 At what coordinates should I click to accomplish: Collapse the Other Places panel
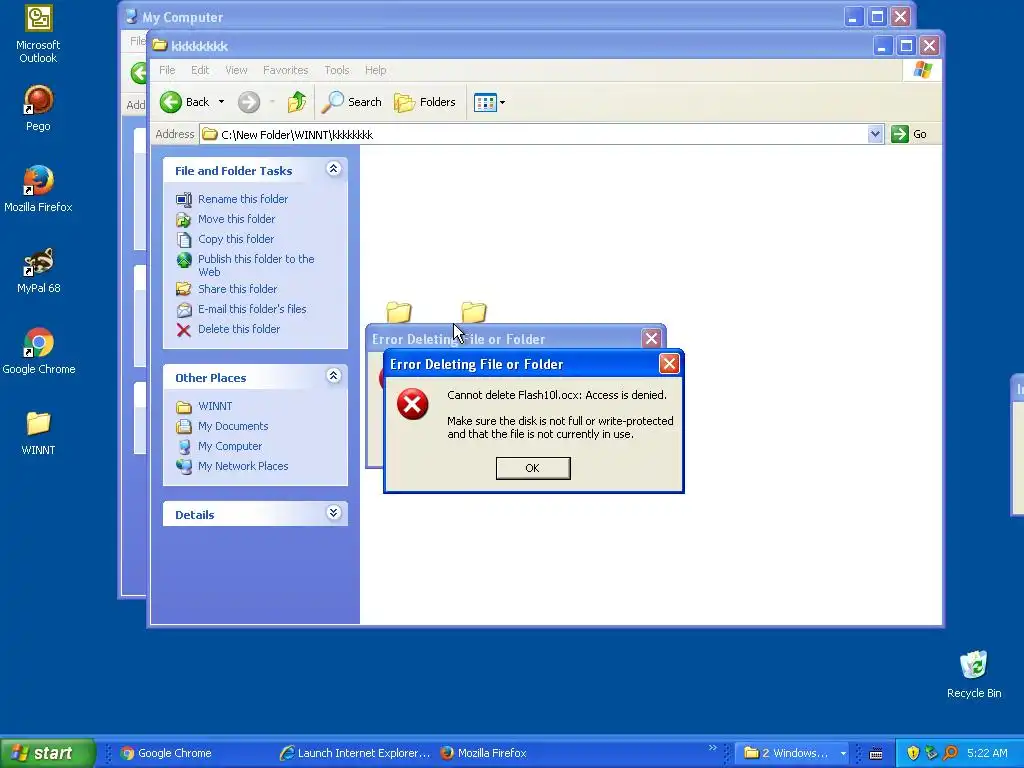pyautogui.click(x=334, y=376)
